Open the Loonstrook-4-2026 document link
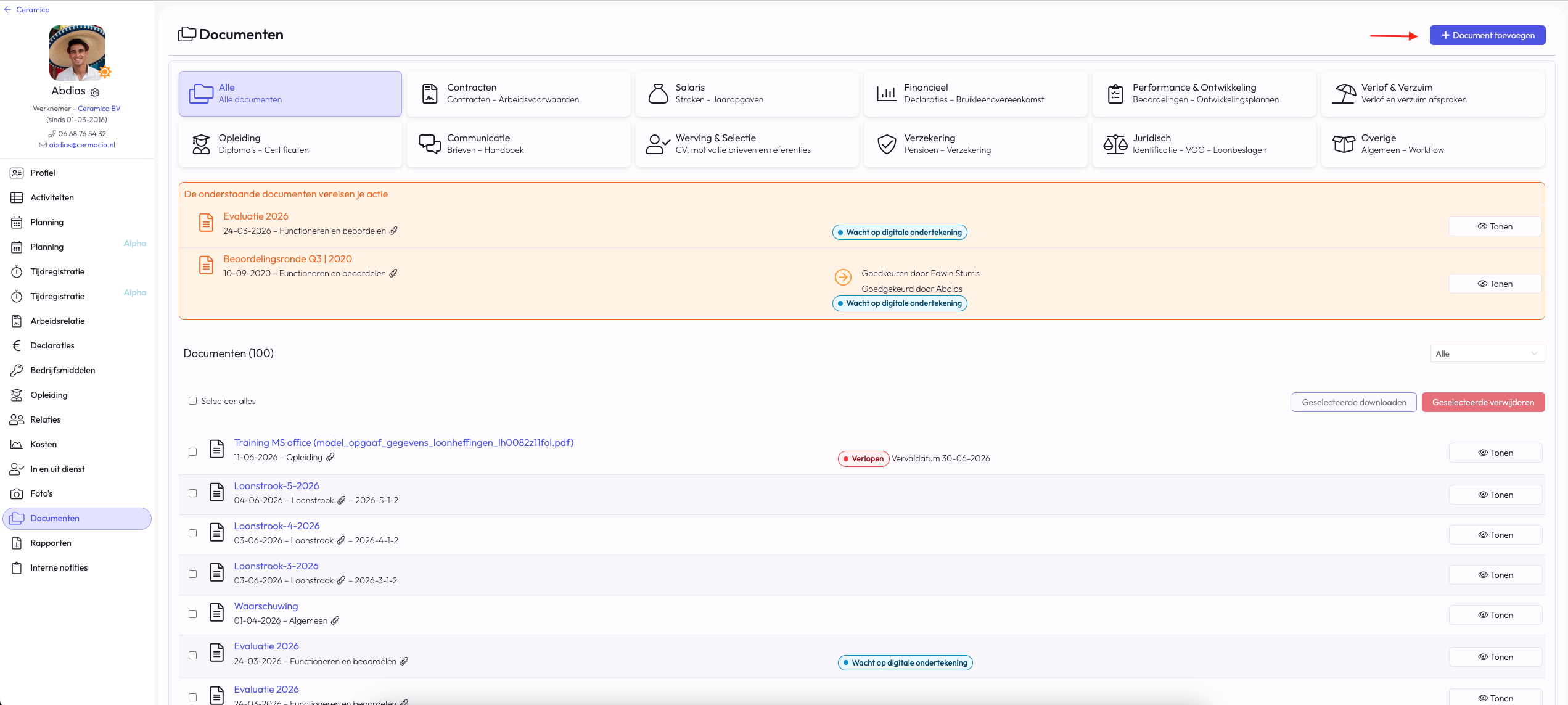1568x705 pixels. pyautogui.click(x=277, y=526)
